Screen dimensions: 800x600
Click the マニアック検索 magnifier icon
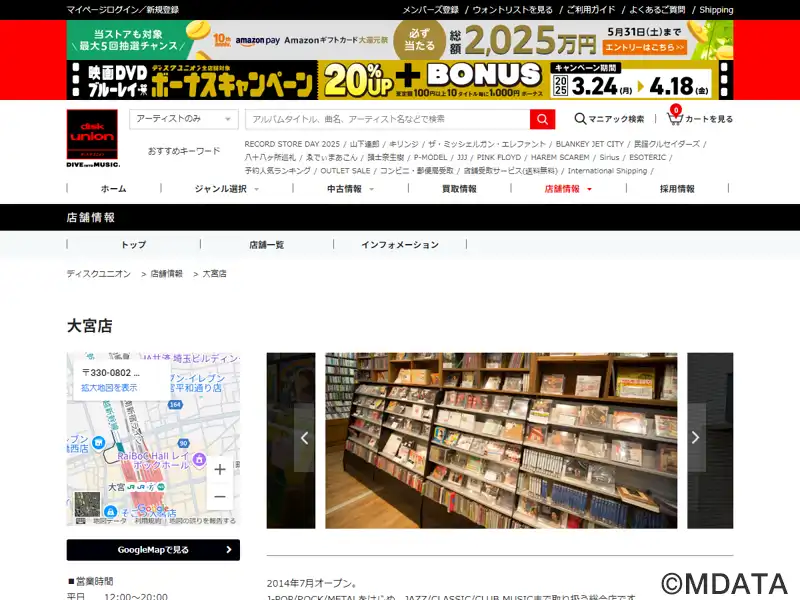(580, 119)
